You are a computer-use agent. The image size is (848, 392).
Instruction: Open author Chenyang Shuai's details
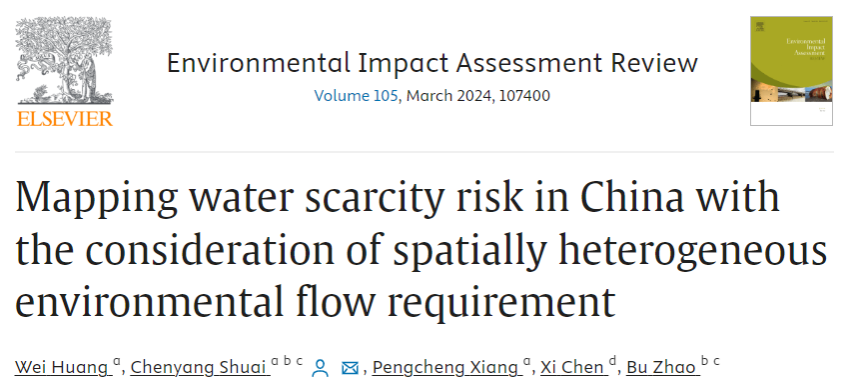click(200, 368)
